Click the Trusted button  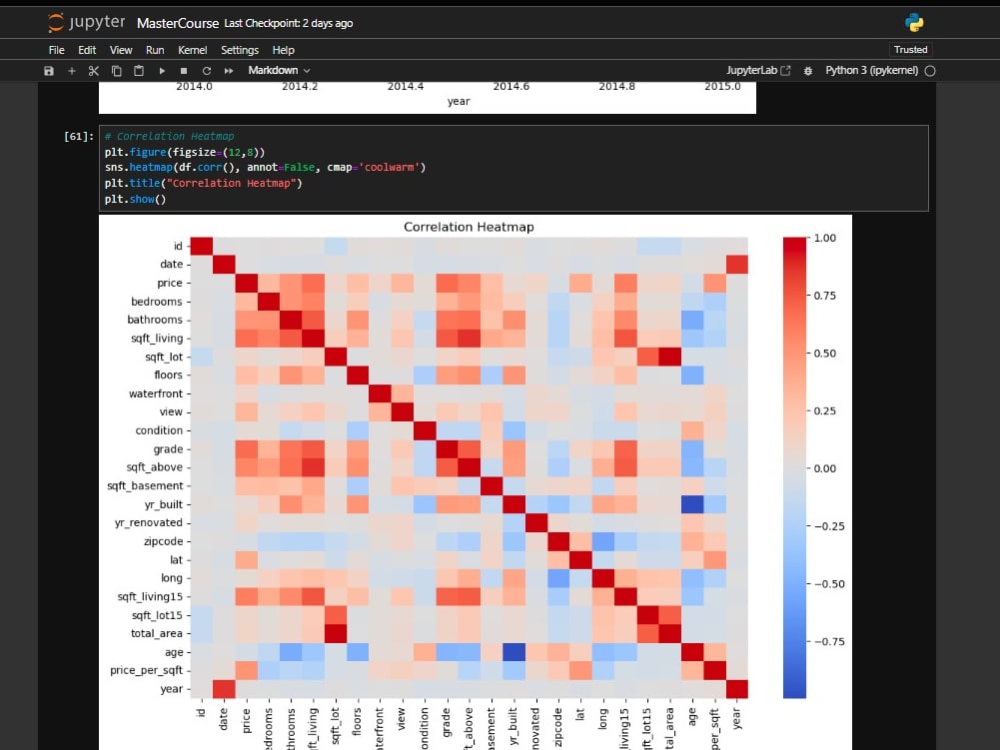coord(910,50)
